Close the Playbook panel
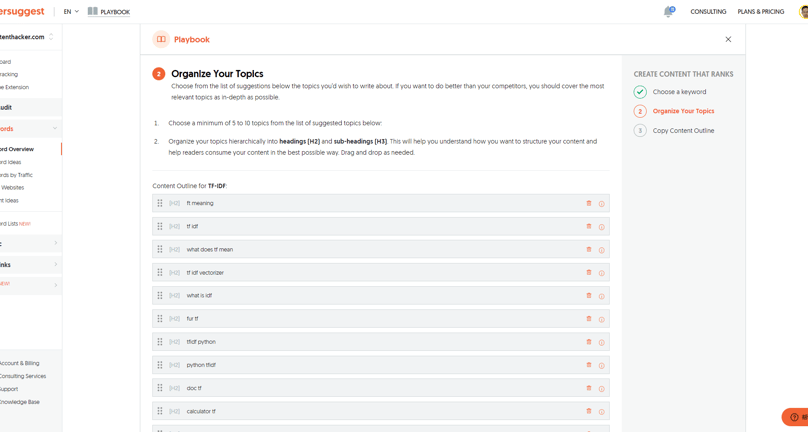Screen dimensions: 808x432 (728, 39)
